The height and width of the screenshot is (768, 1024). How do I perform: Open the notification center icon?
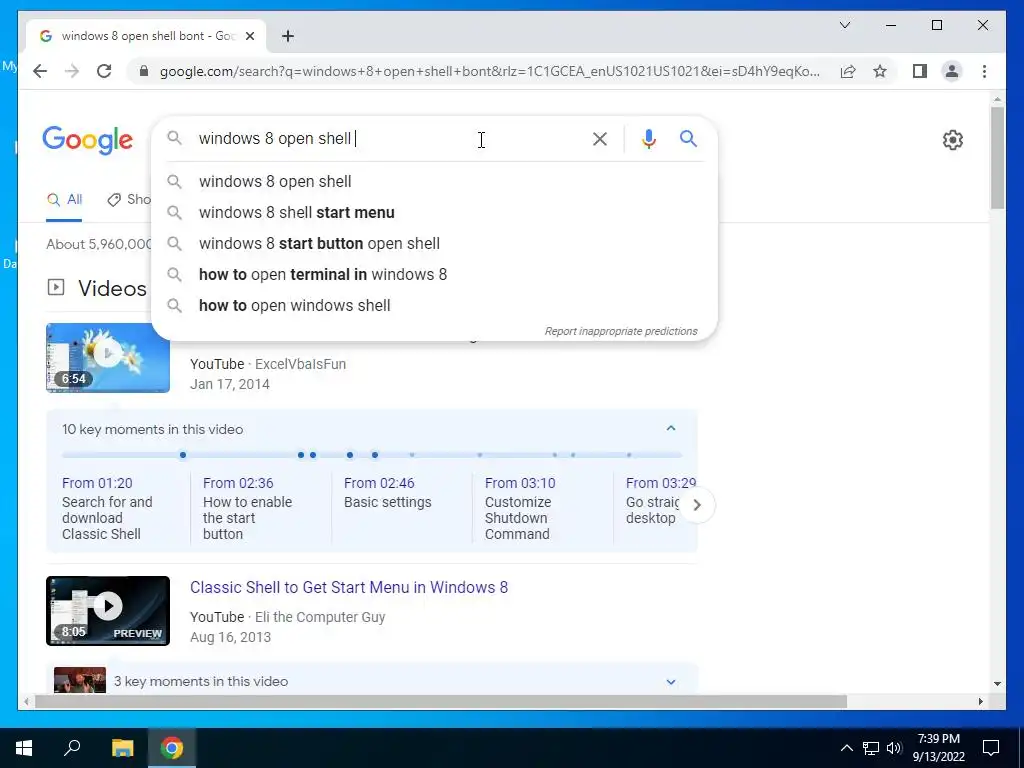(991, 748)
